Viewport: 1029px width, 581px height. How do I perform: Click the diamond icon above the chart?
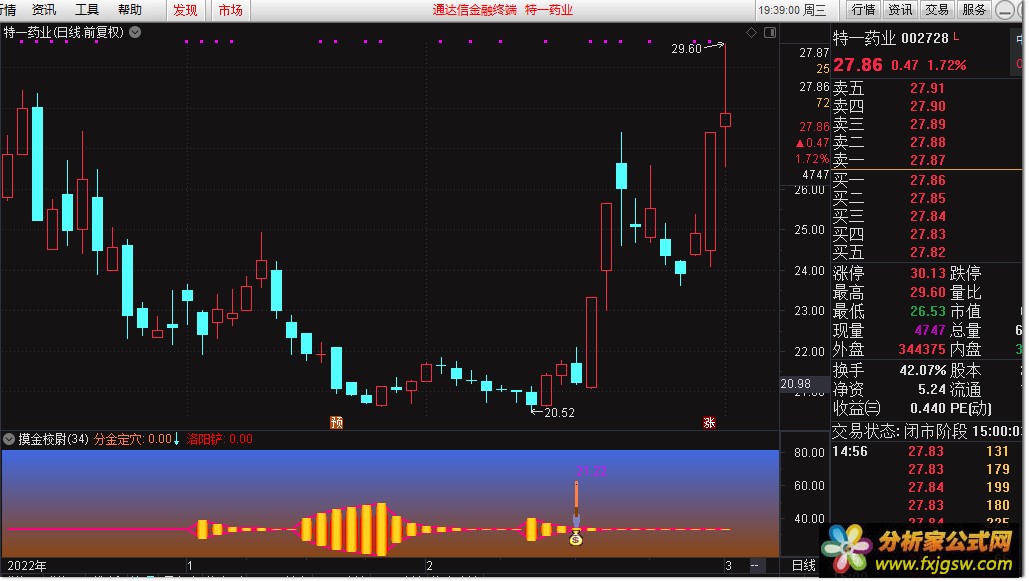coord(751,32)
